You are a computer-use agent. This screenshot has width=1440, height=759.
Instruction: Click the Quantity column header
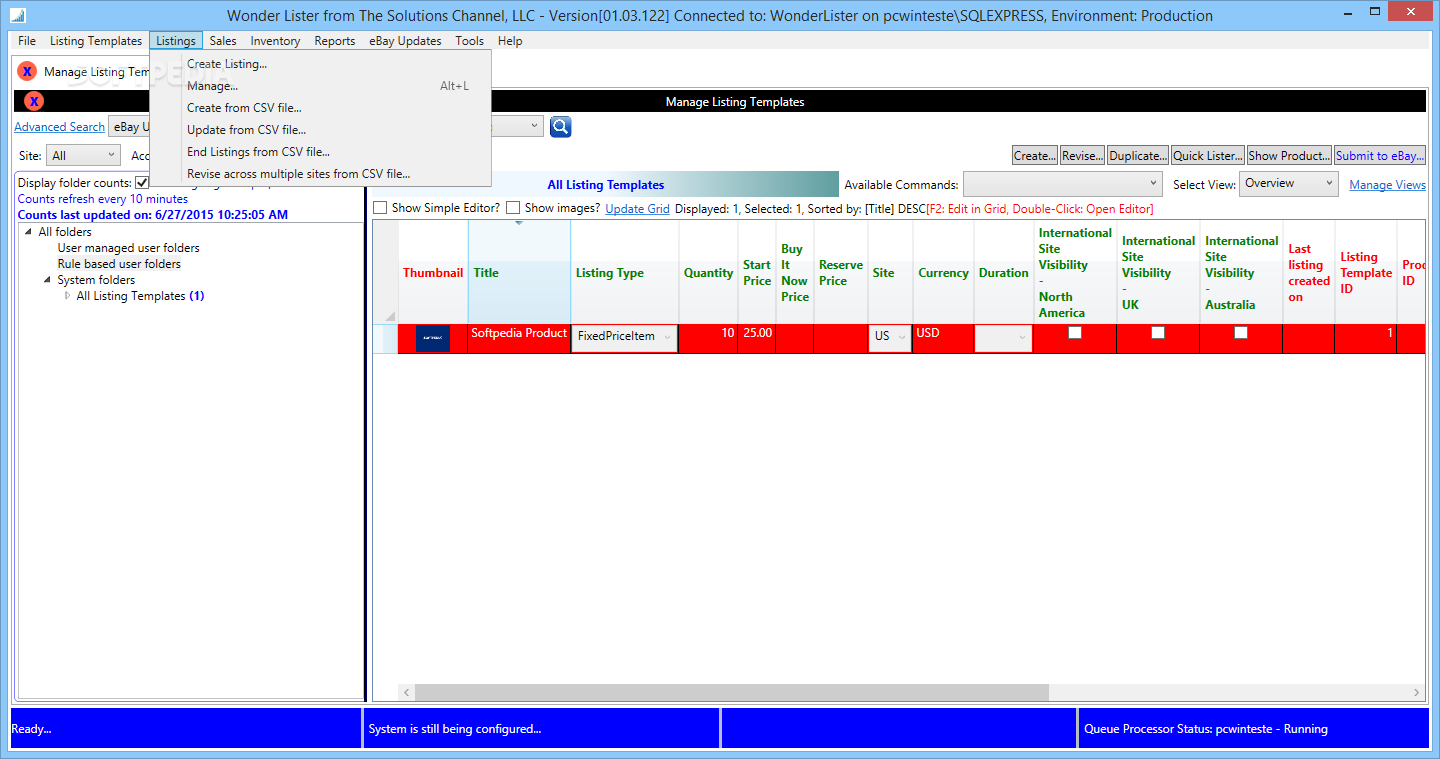pos(708,273)
